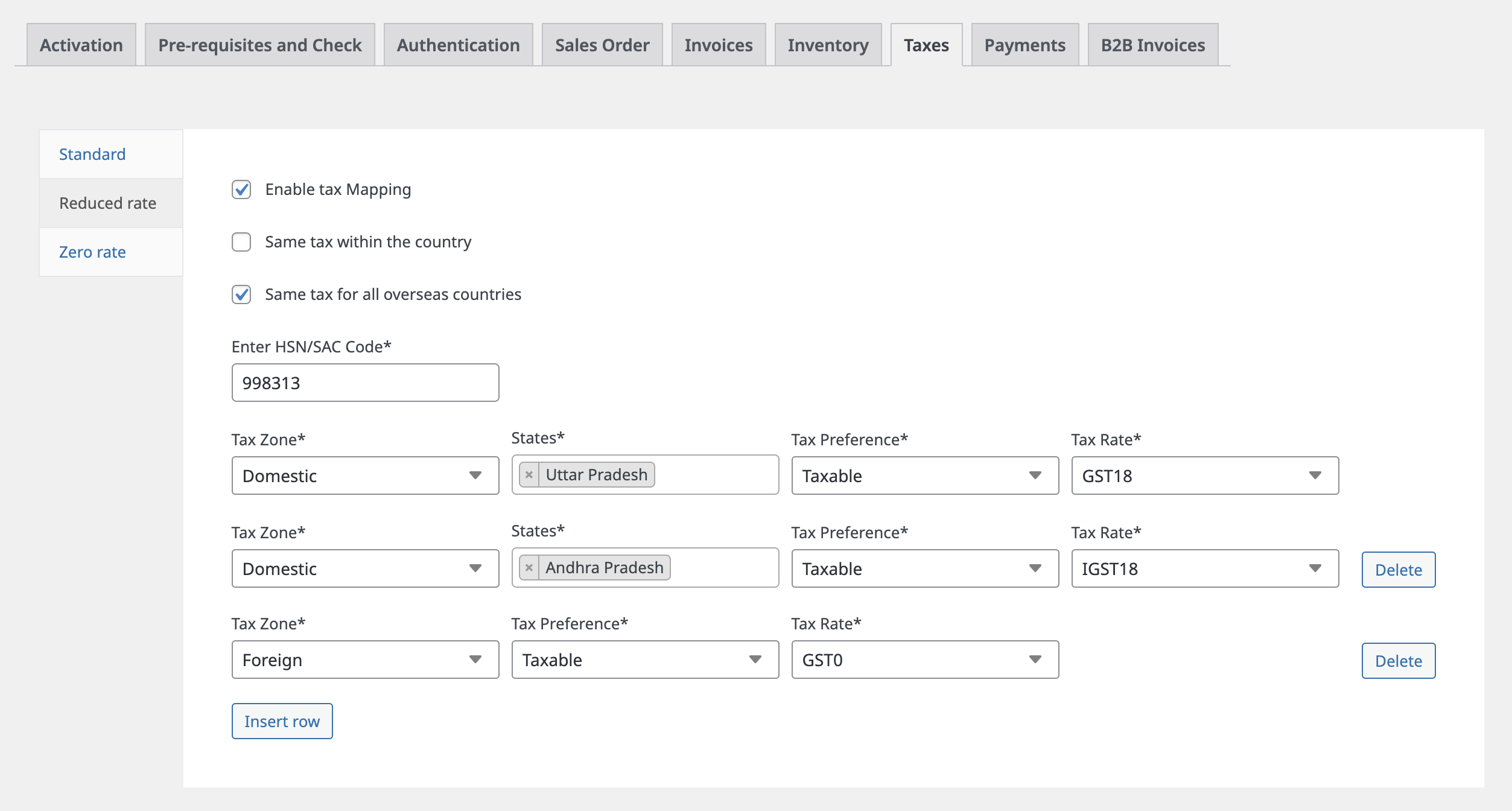Check Same tax within the country
Viewport: 1512px width, 811px height.
pyautogui.click(x=241, y=242)
